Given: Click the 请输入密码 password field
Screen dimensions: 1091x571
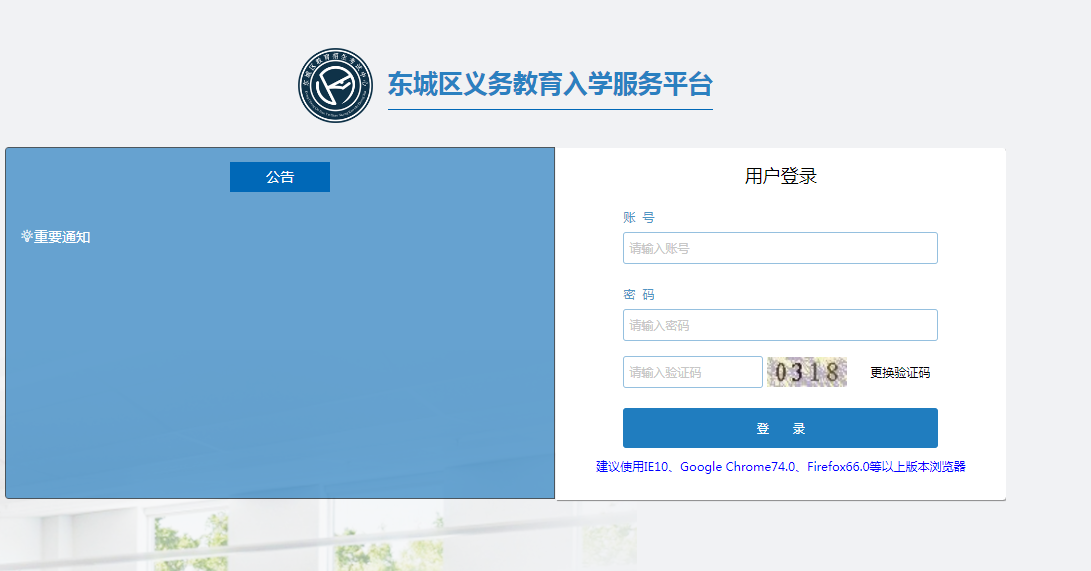Looking at the screenshot, I should 779,325.
